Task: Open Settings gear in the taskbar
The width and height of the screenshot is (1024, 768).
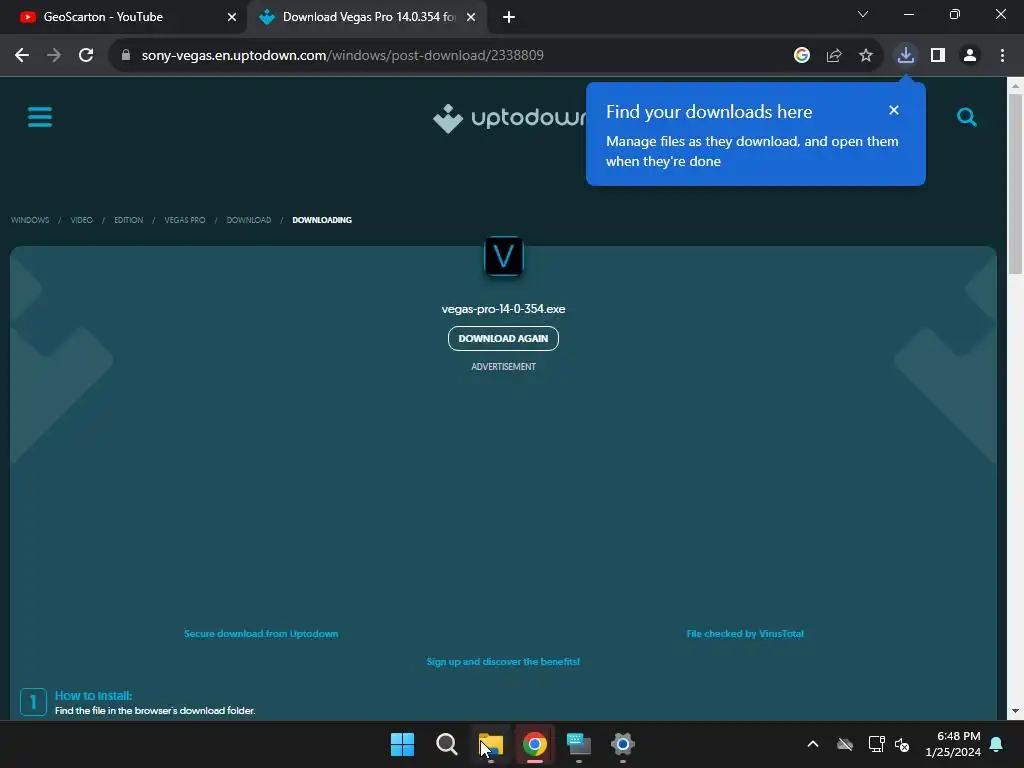Action: click(x=622, y=744)
